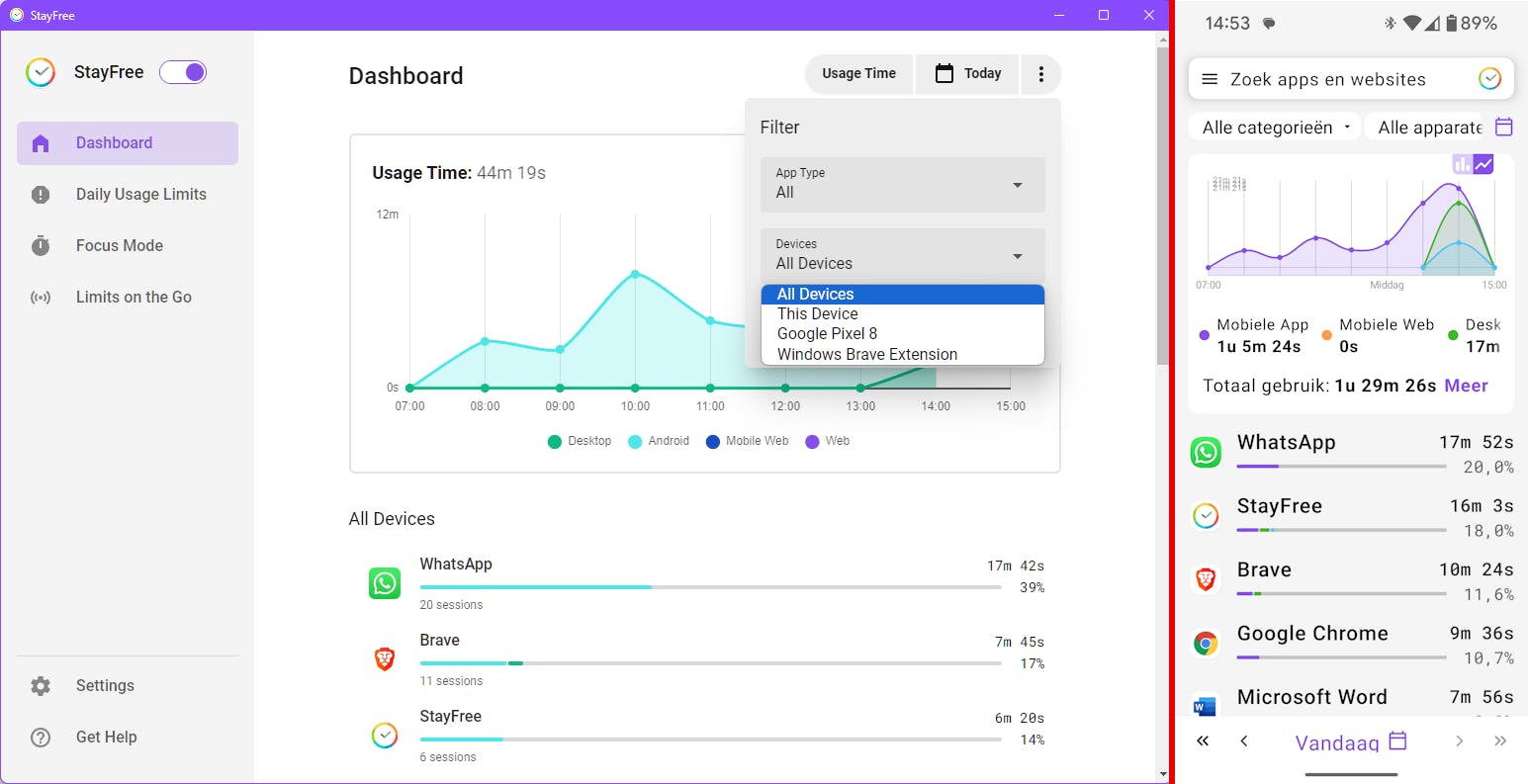
Task: Click the Brave usage bar in the desktop list
Action: coord(710,663)
